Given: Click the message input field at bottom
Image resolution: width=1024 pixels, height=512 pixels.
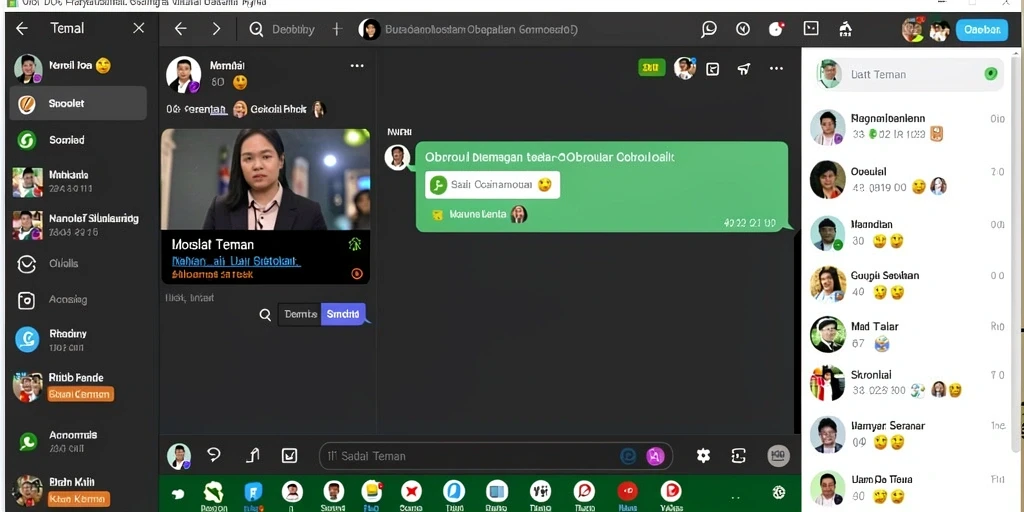Looking at the screenshot, I should (496, 456).
